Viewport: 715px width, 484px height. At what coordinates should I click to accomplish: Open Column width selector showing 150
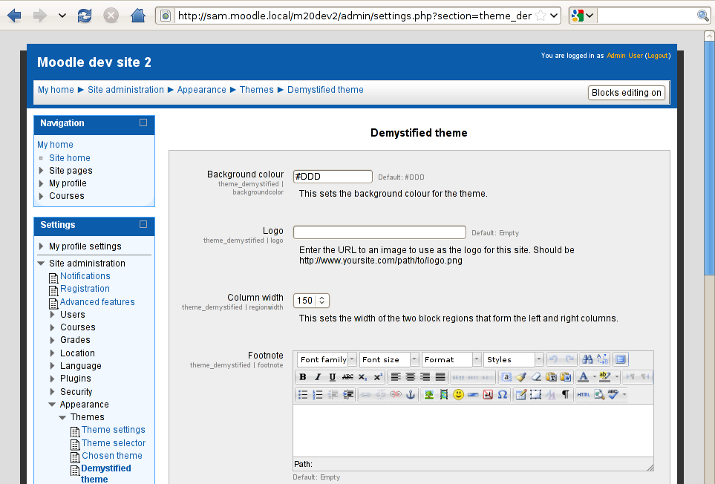pyautogui.click(x=311, y=300)
